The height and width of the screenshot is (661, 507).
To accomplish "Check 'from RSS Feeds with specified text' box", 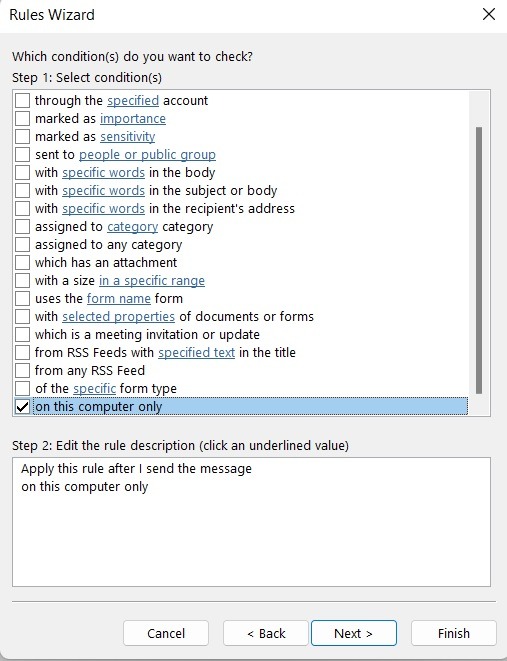I will click(22, 352).
